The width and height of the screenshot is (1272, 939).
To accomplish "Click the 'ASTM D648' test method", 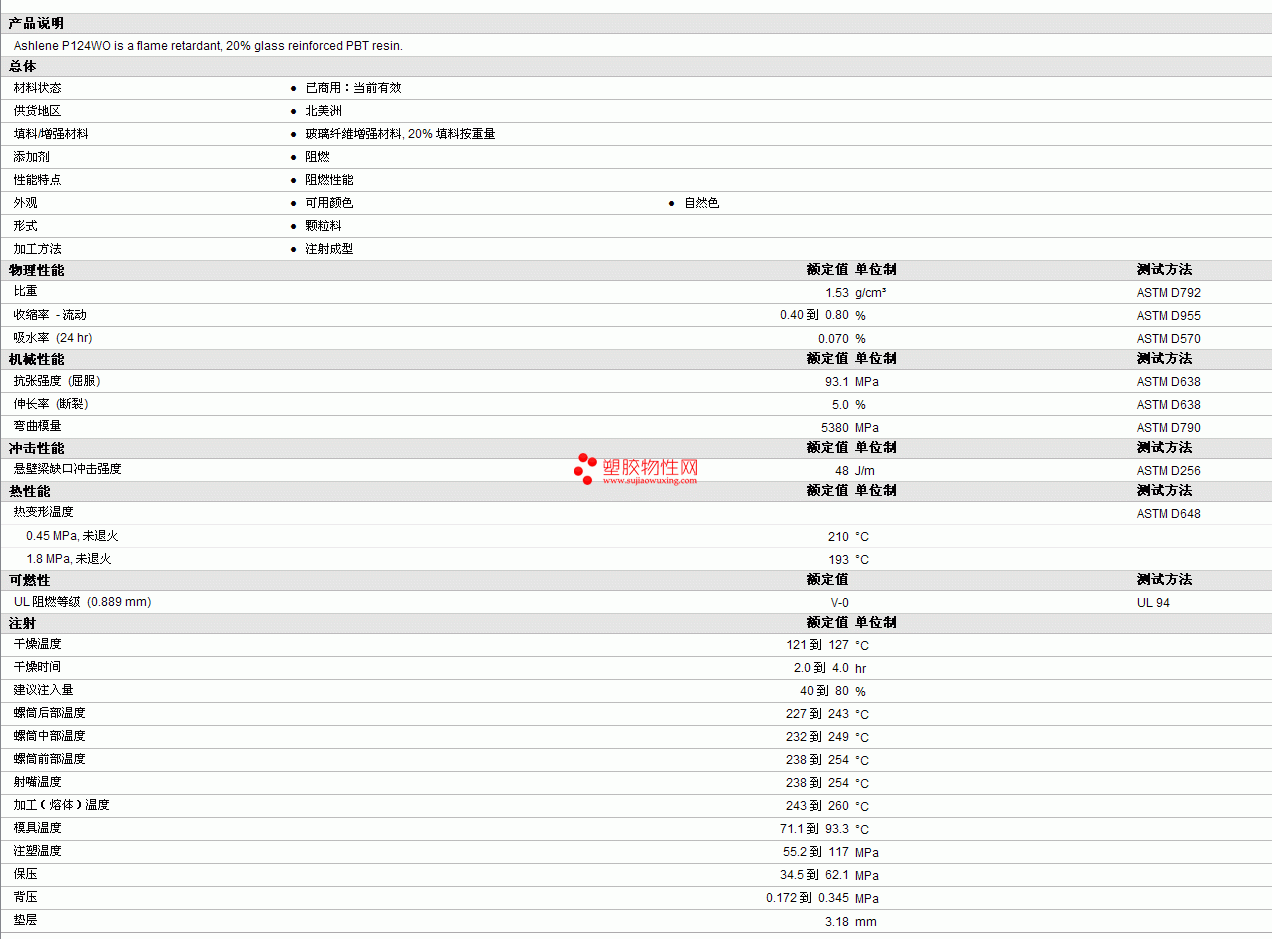I will 1169,514.
